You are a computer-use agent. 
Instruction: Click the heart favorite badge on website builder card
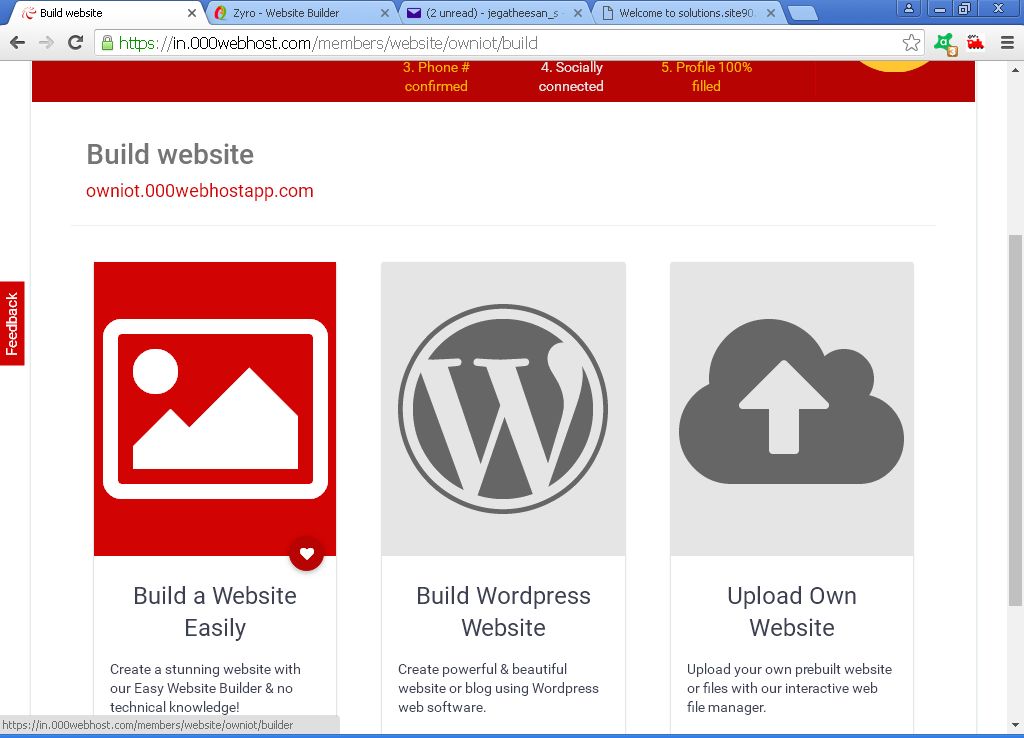306,554
